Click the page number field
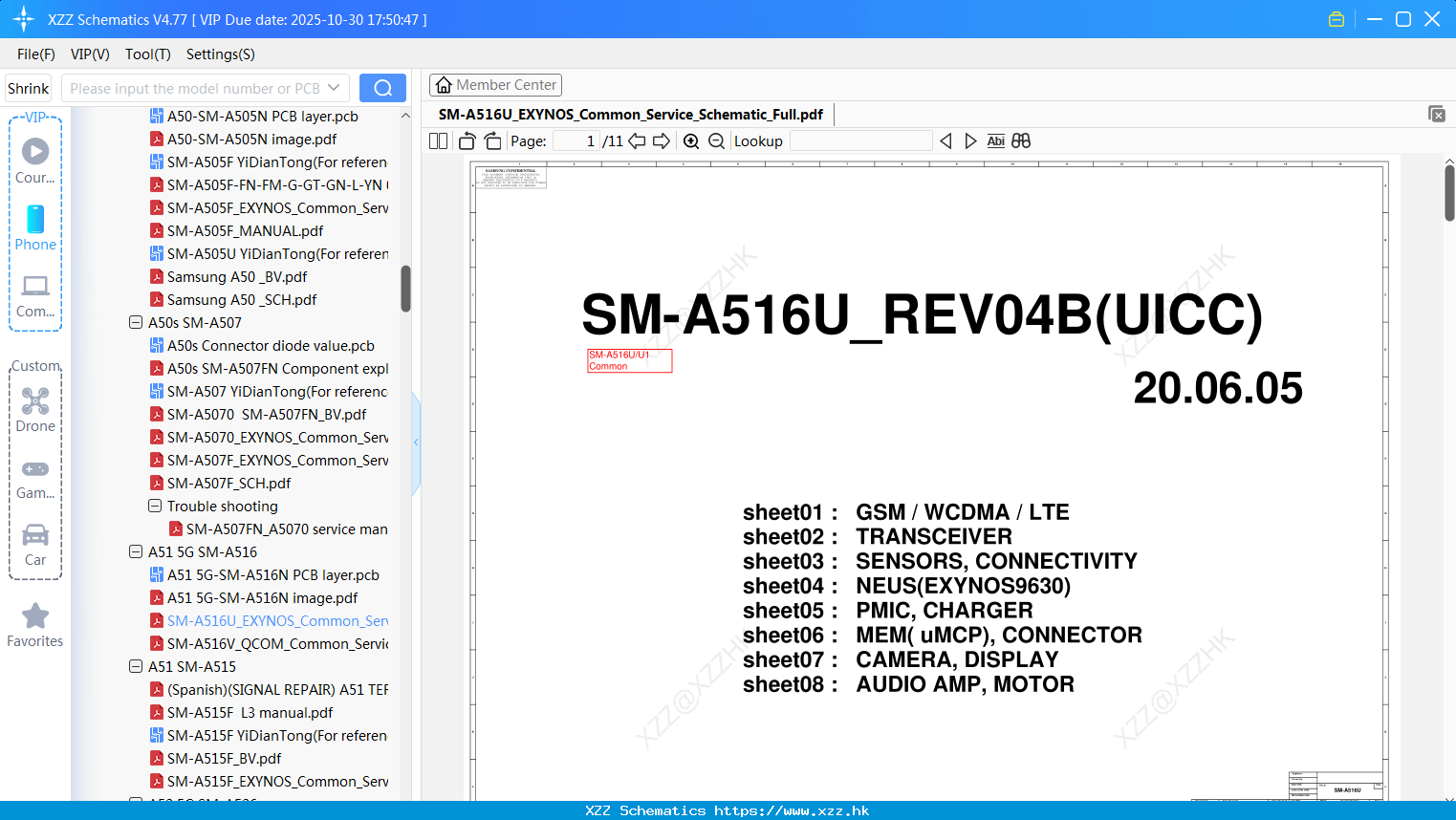The image size is (1456, 820). (576, 140)
